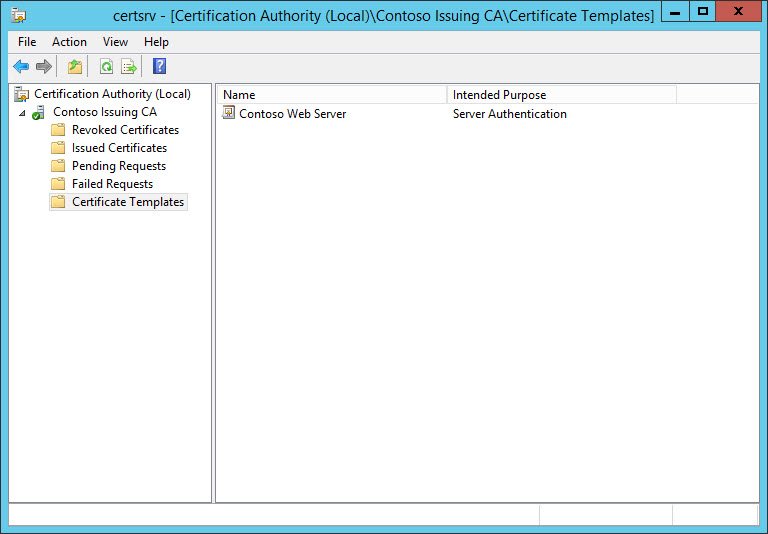
Task: Select Certification Authority (Local) in tree
Action: point(112,94)
